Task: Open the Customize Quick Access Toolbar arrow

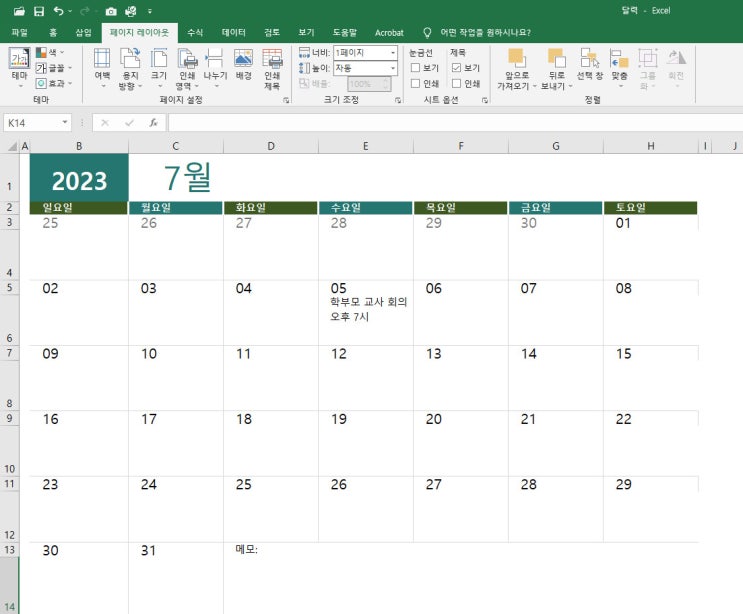Action: point(150,11)
